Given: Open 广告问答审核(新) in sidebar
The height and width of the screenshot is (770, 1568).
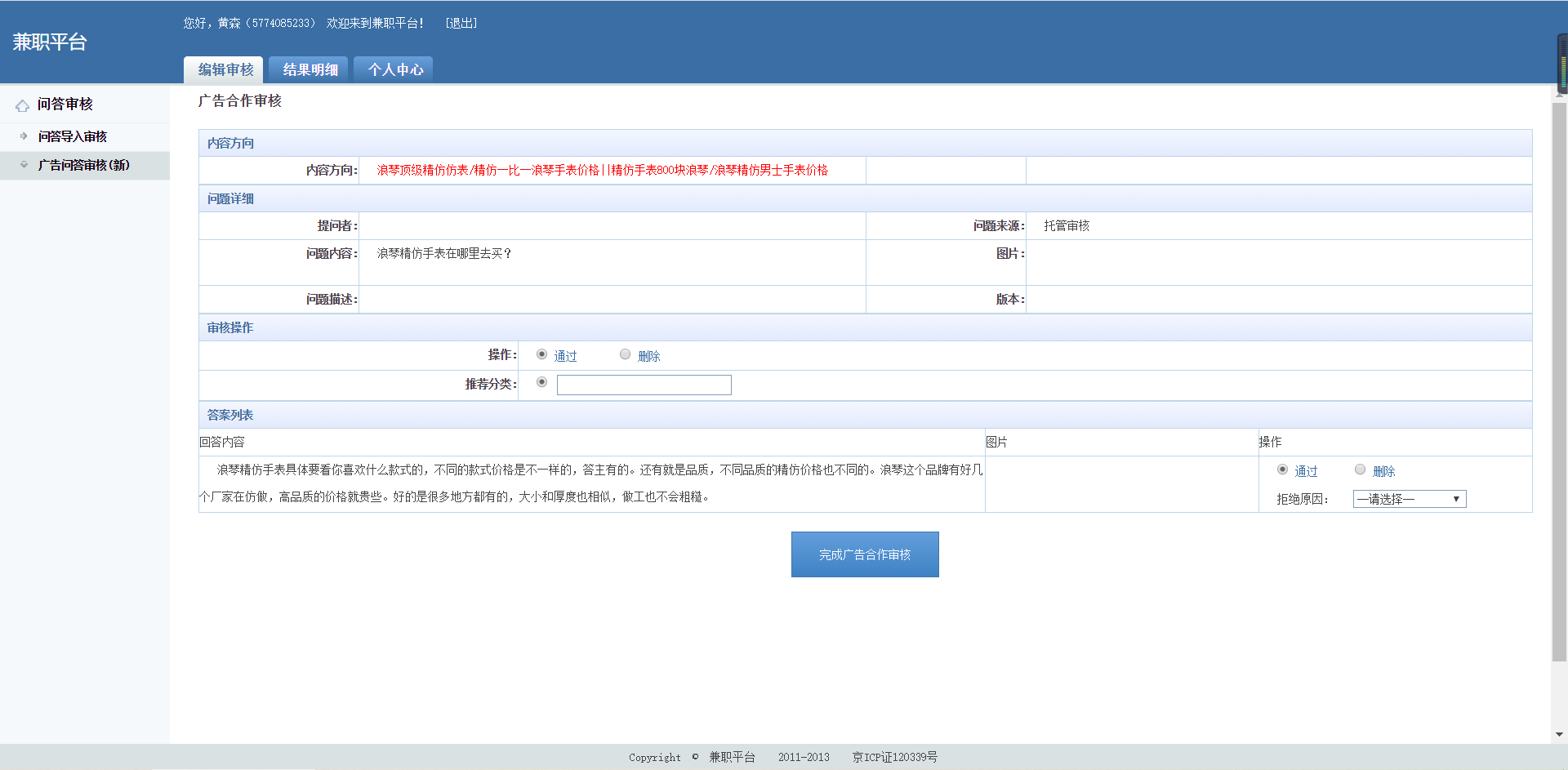Looking at the screenshot, I should (83, 165).
